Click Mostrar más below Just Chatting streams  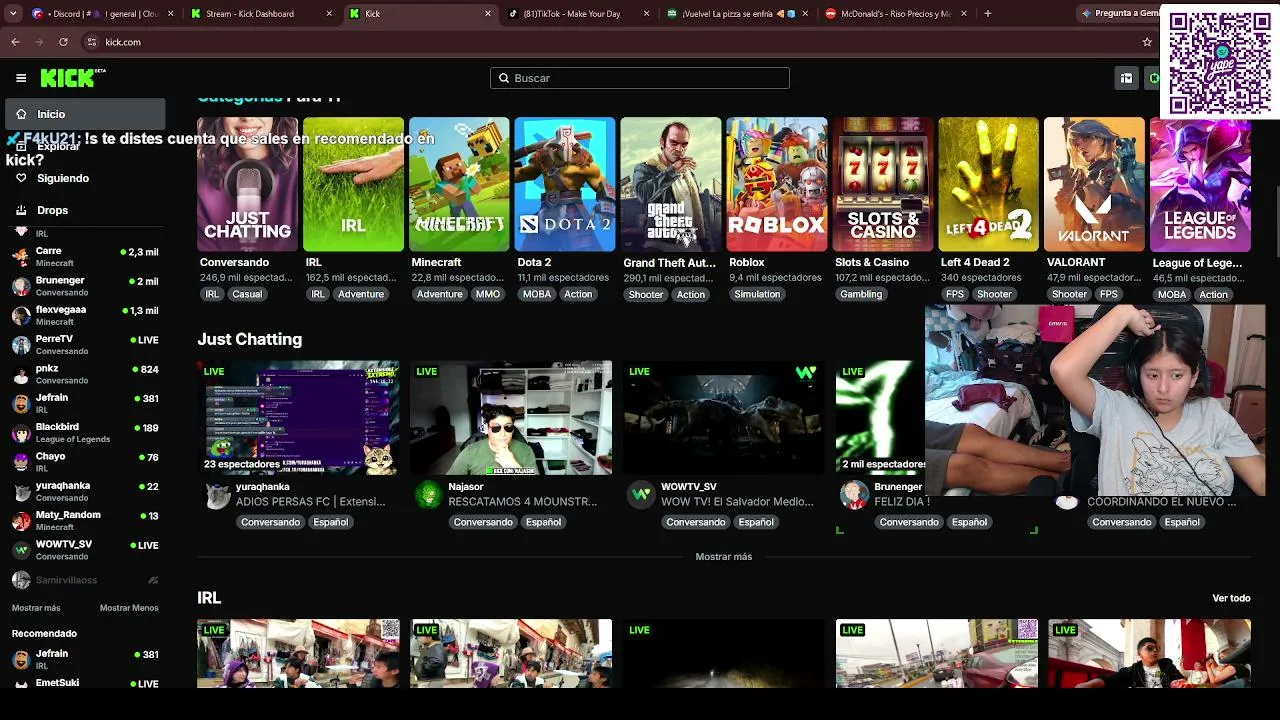[x=724, y=556]
